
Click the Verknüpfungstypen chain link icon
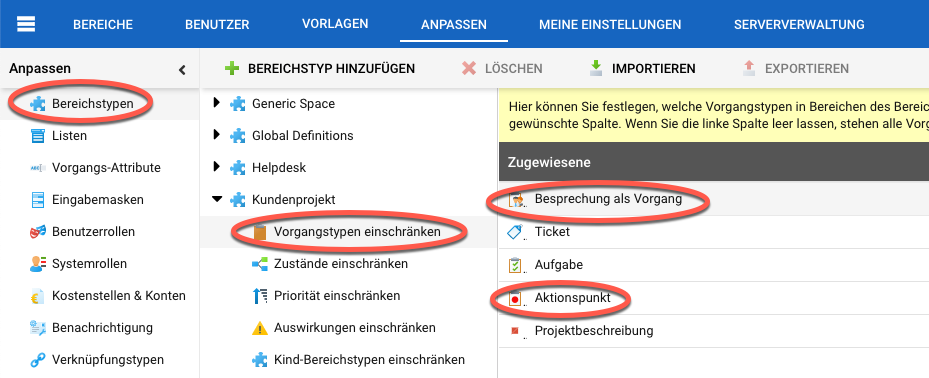[x=37, y=360]
